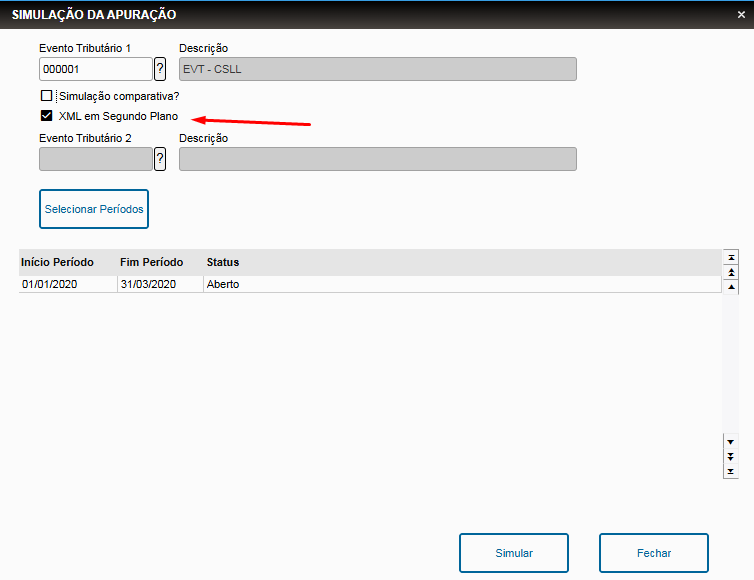This screenshot has height=580, width=754.
Task: Go down one page in the grid
Action: click(731, 456)
